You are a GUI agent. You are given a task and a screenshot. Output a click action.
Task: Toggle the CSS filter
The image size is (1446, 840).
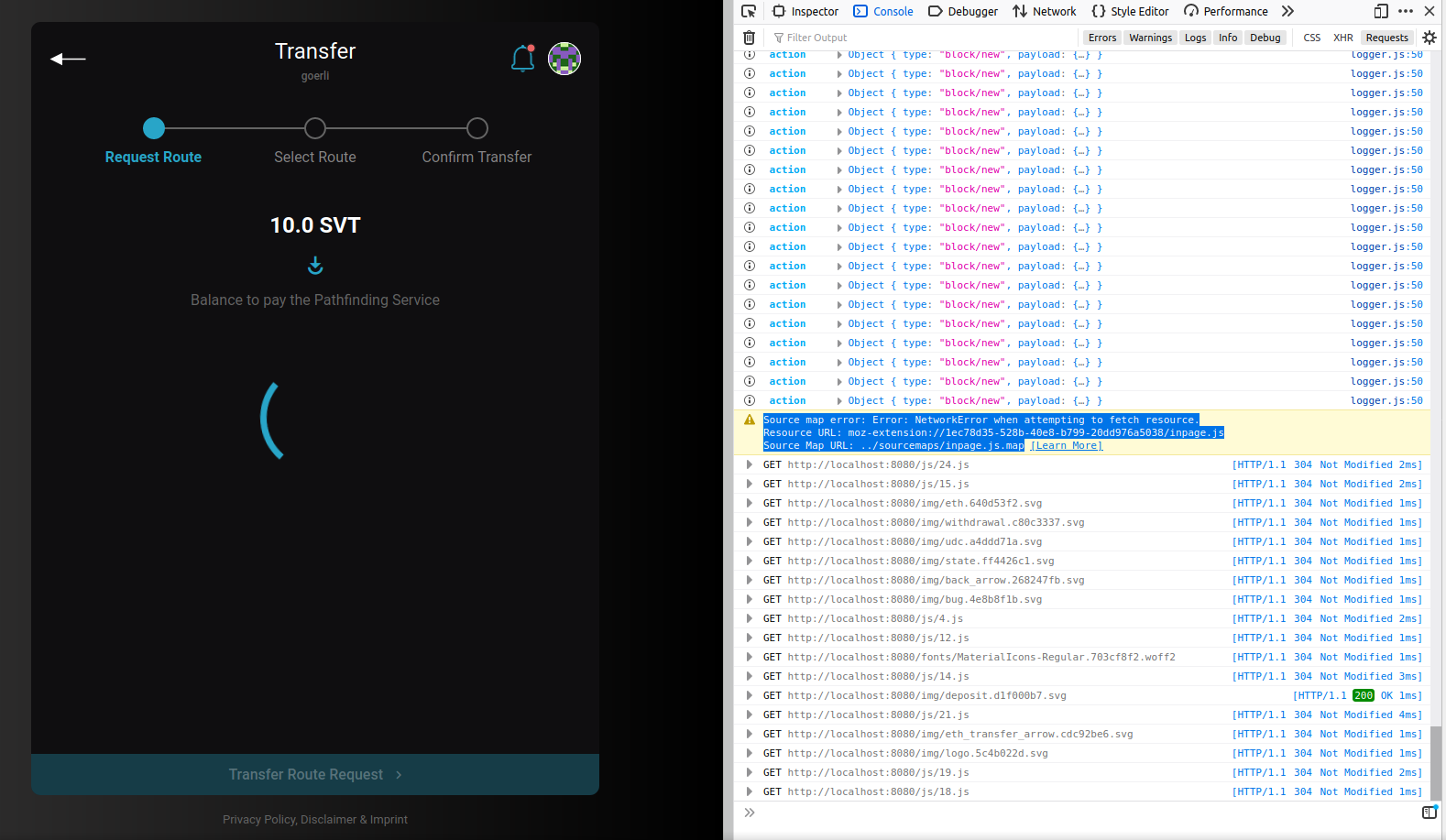click(1312, 38)
